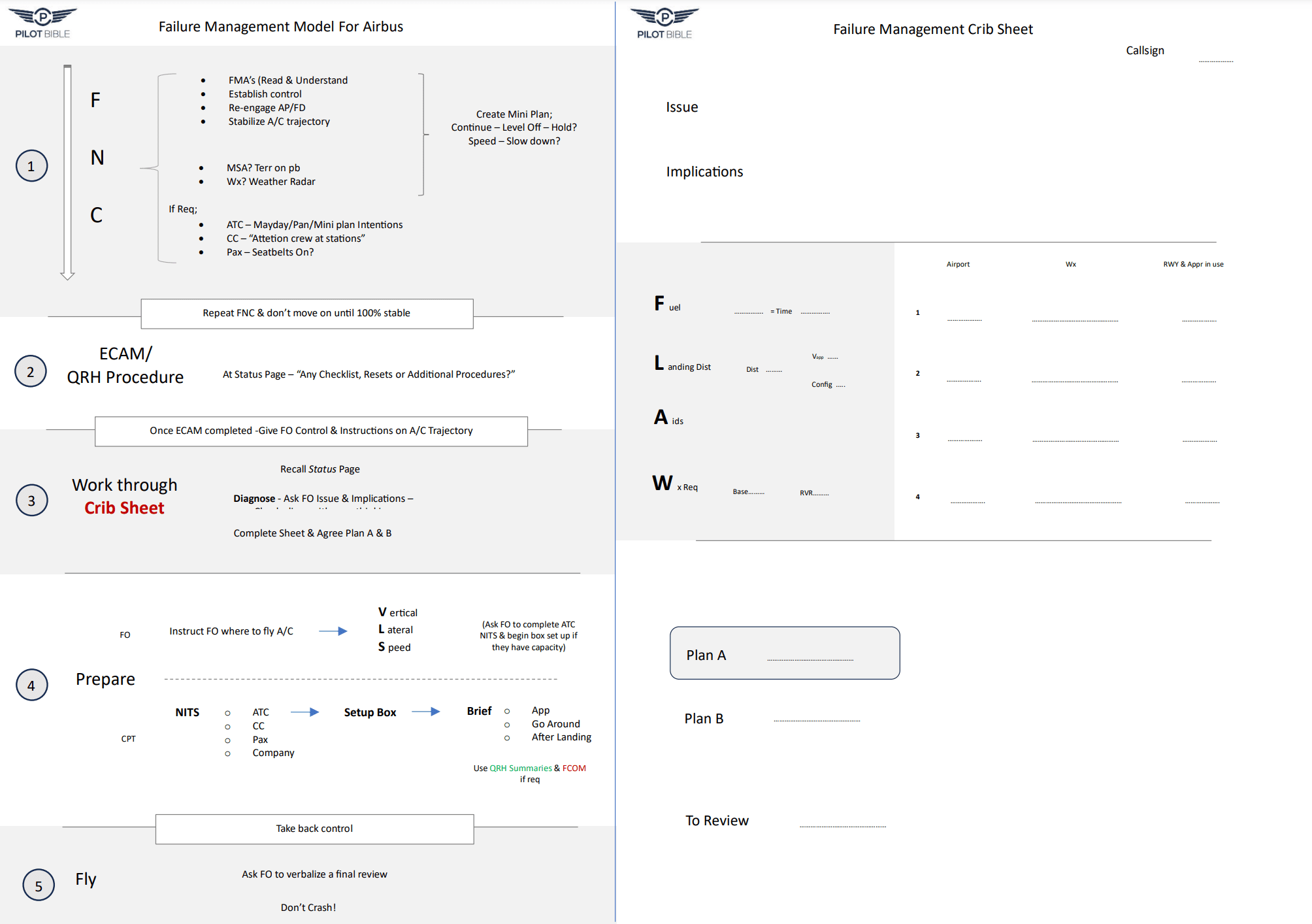The width and height of the screenshot is (1312, 924).
Task: Click the red 'FCOM' text
Action: (x=574, y=768)
